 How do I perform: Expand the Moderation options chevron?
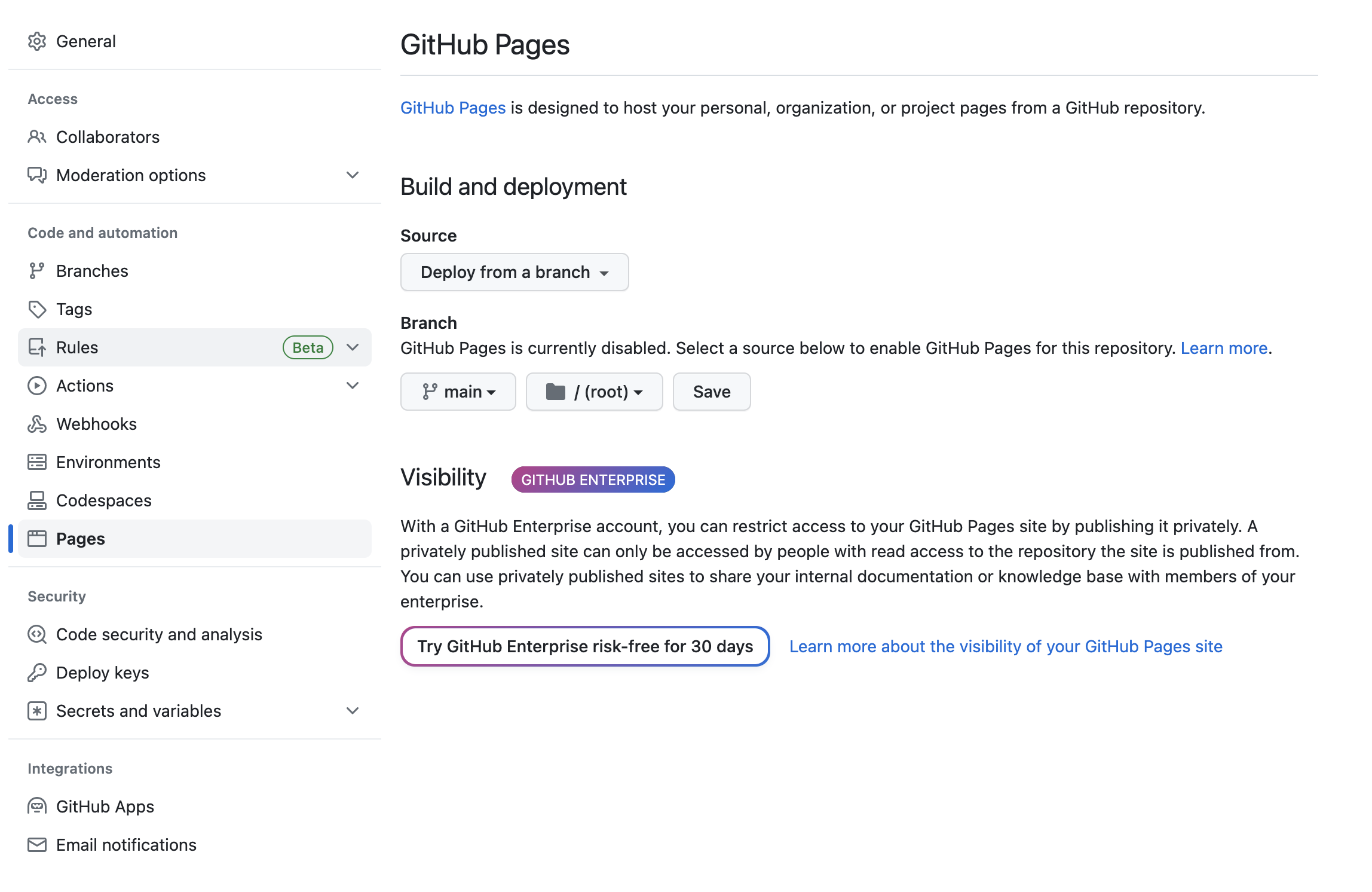pos(353,175)
